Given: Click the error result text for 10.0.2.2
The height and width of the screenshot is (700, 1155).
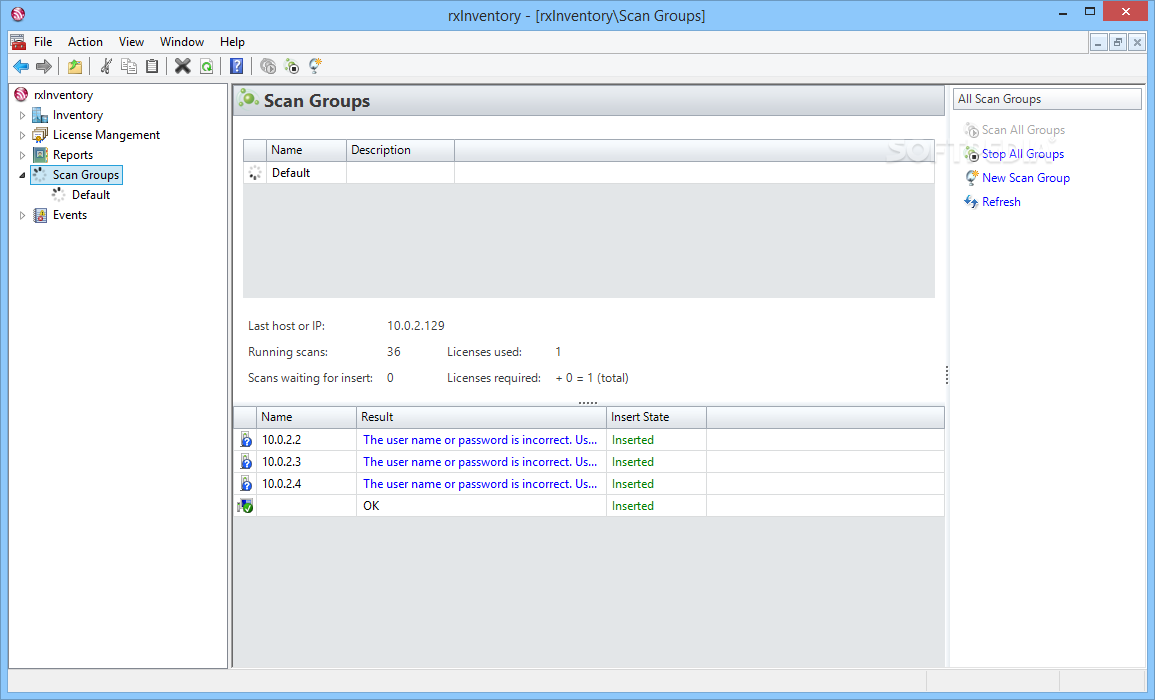Looking at the screenshot, I should point(480,440).
